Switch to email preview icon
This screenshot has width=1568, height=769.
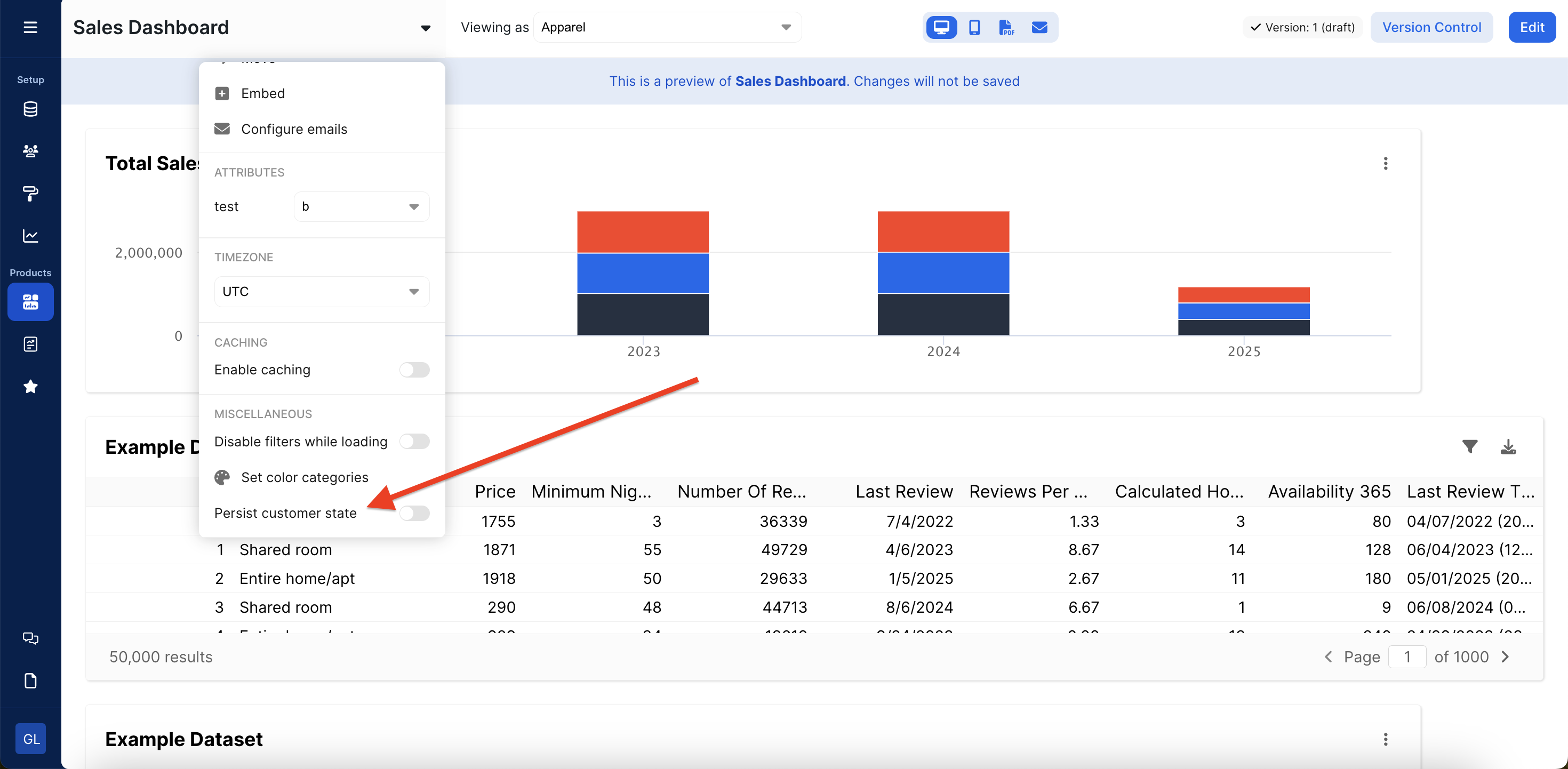point(1039,27)
